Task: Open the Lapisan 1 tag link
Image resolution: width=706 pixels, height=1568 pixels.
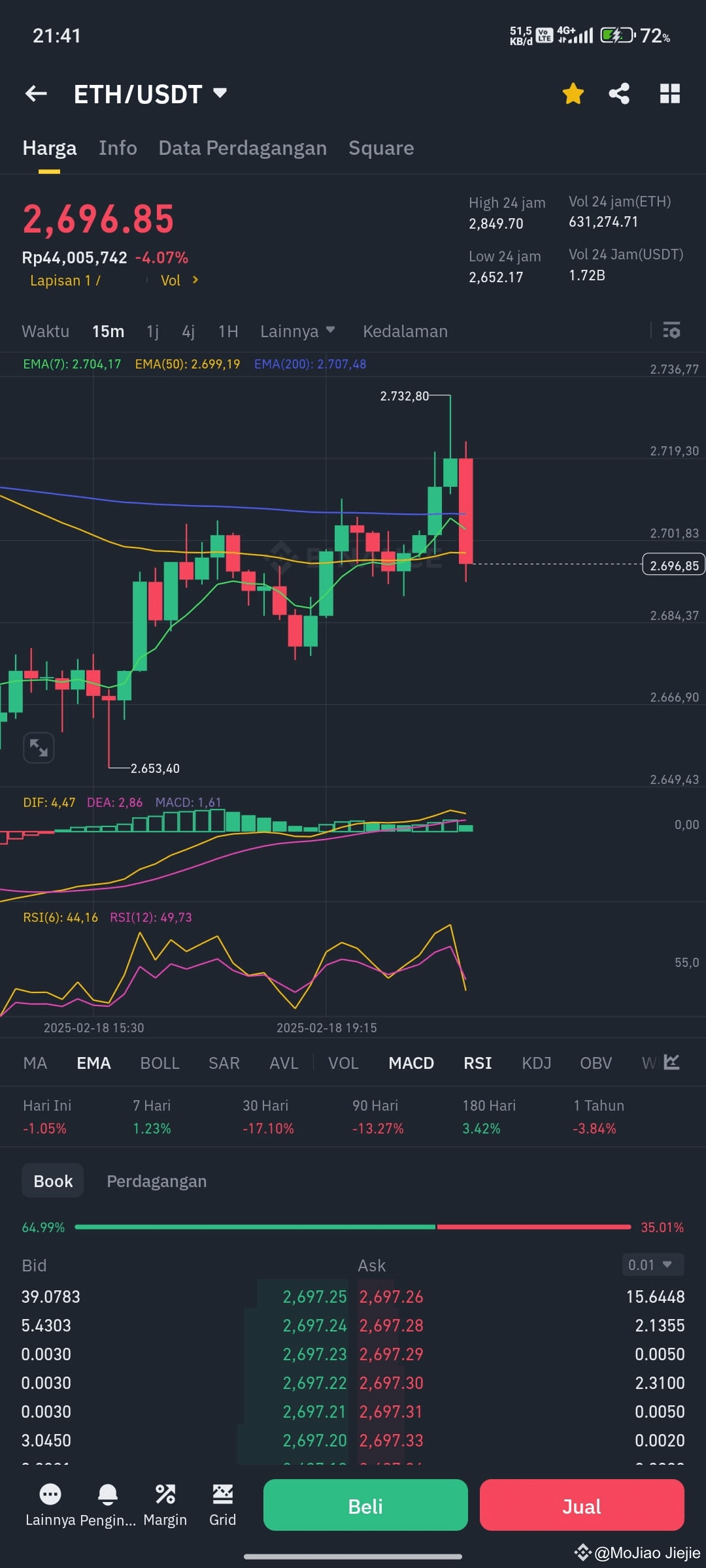Action: 65,280
